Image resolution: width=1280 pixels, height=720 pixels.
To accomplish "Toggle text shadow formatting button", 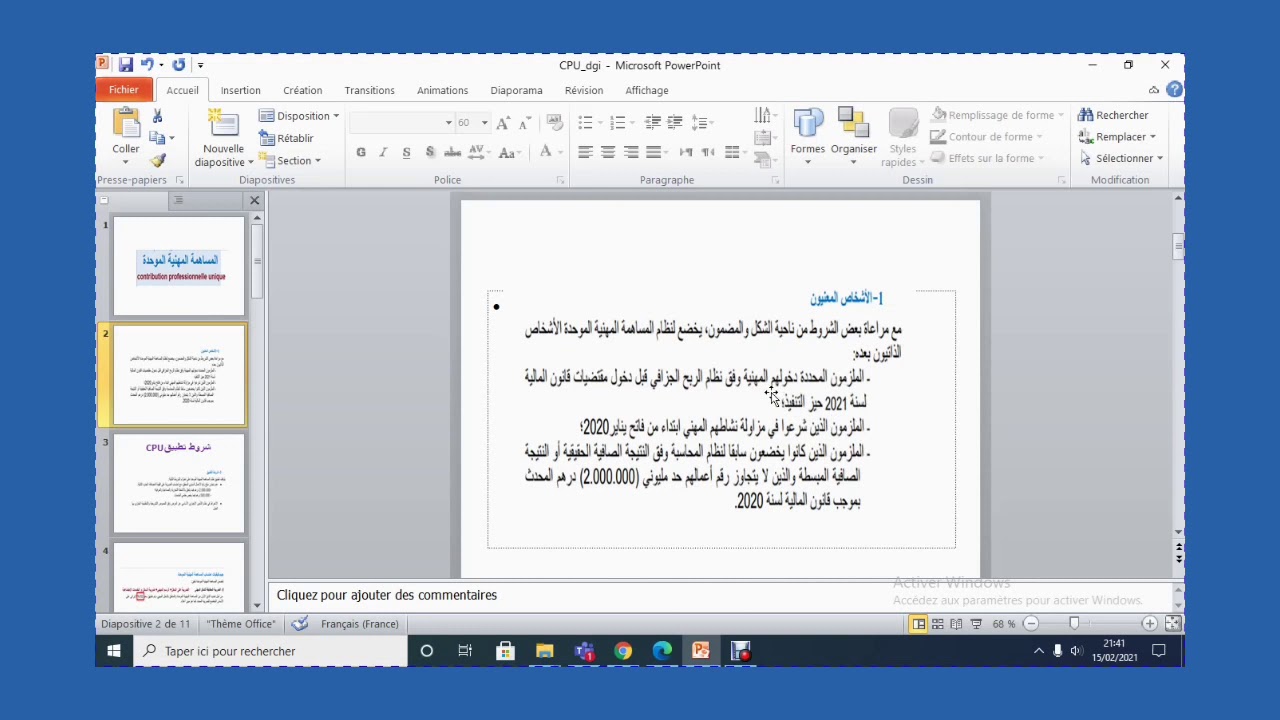I will tap(429, 152).
